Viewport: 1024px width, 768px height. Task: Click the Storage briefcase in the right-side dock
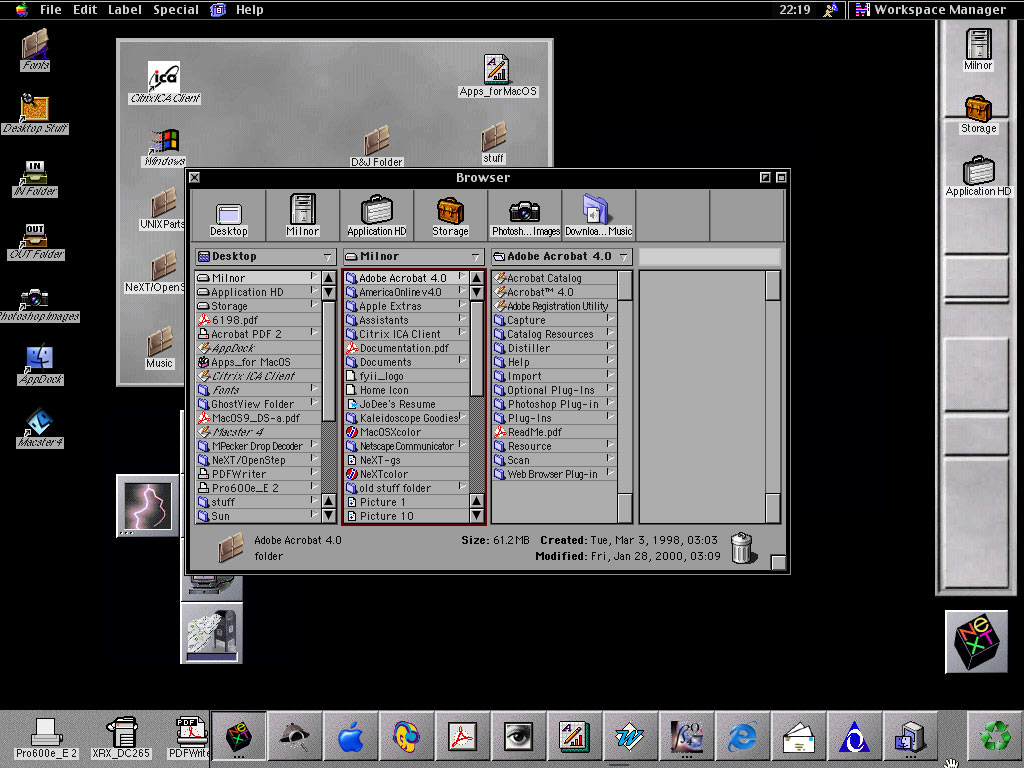(x=978, y=114)
